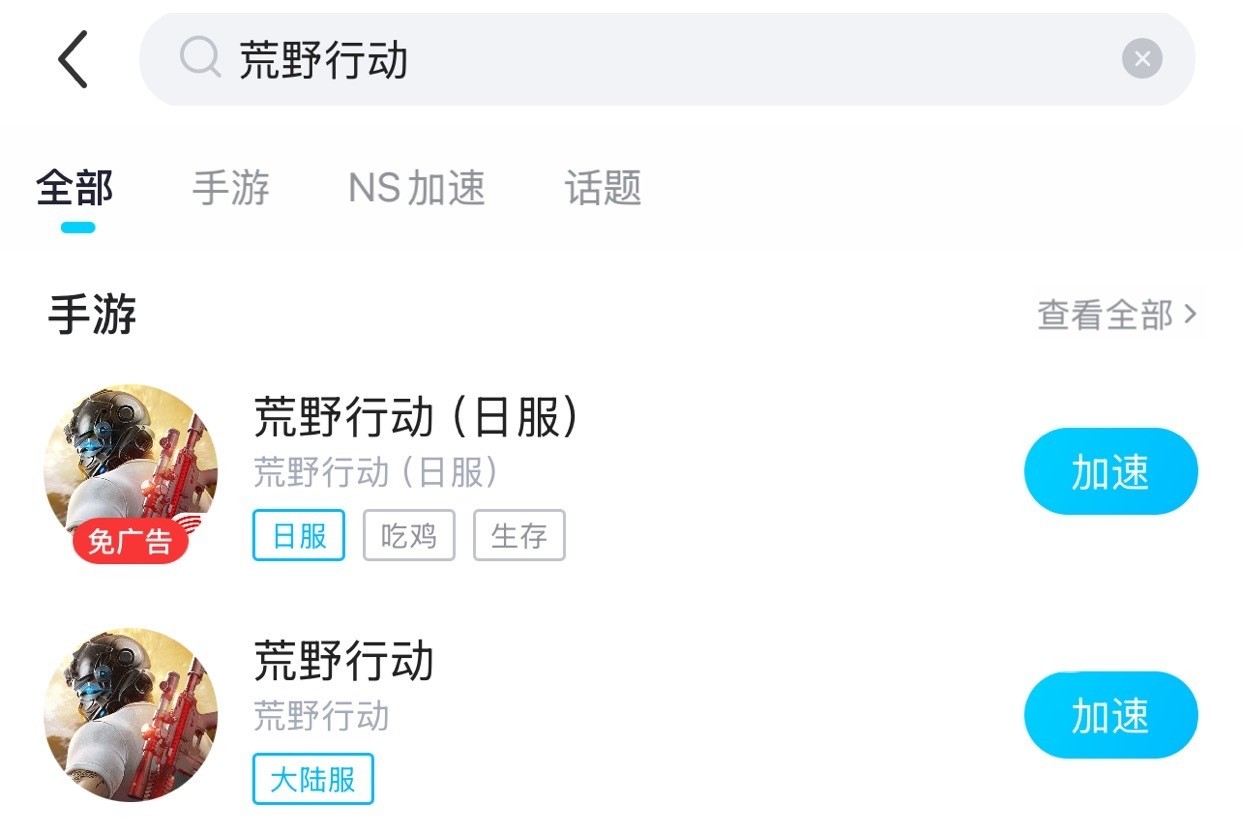Open the 荒野行动 (日服) title link

pos(416,418)
